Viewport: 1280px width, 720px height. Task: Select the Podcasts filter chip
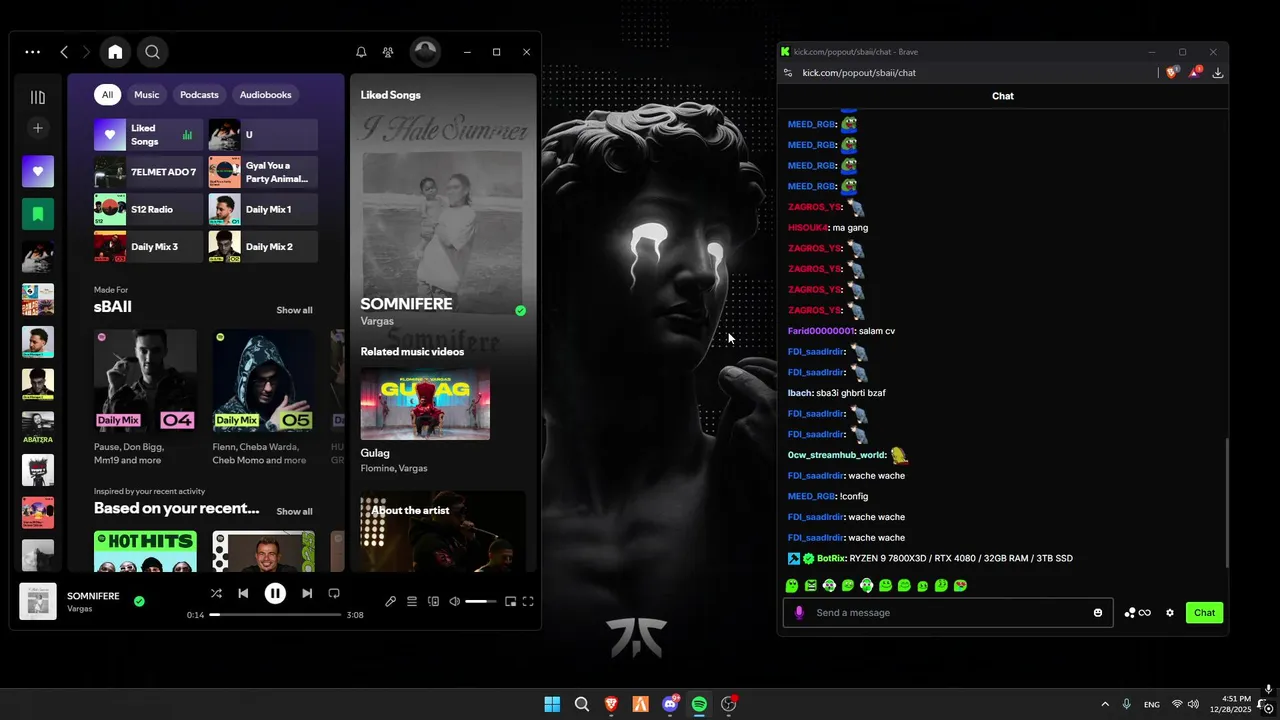[199, 95]
